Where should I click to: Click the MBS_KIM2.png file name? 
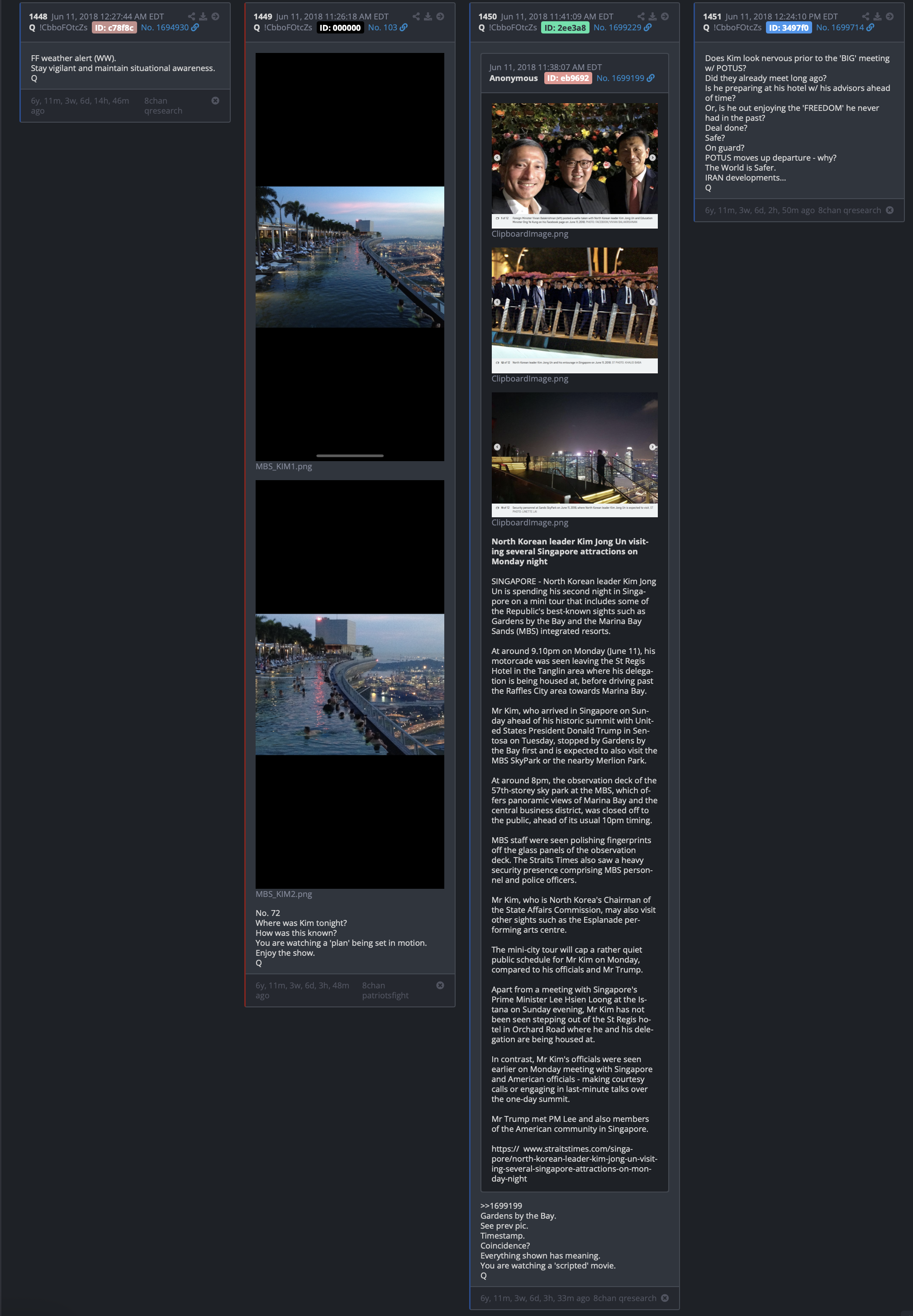tap(284, 894)
